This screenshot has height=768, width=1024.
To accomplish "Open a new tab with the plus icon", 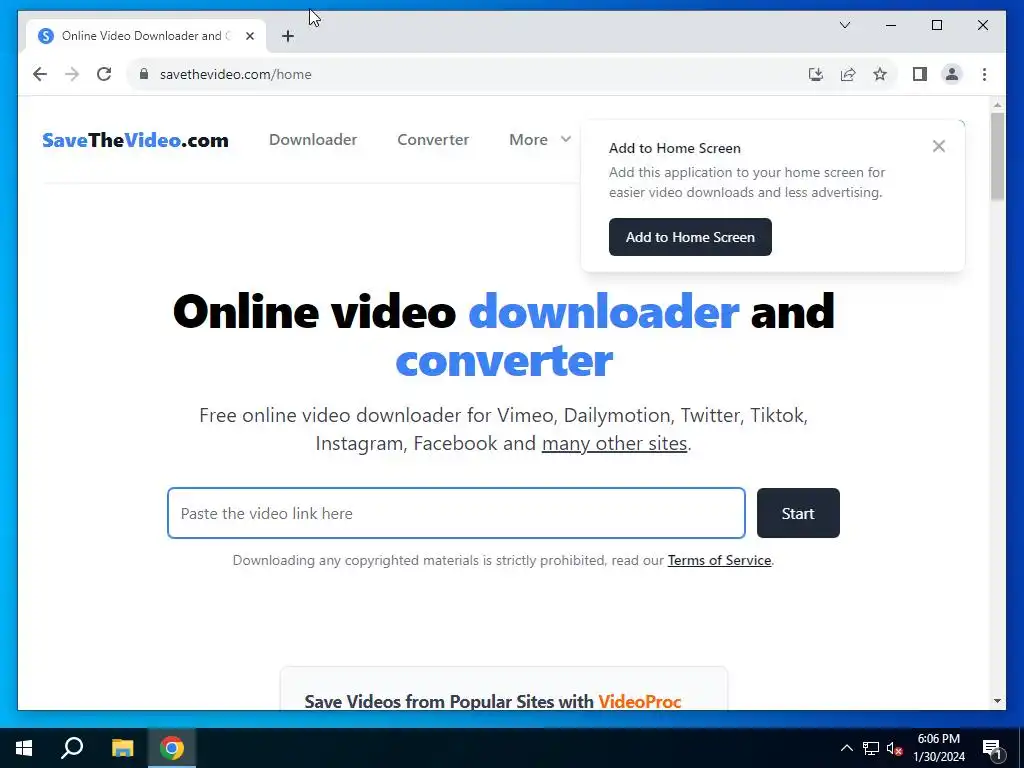I will tap(288, 36).
